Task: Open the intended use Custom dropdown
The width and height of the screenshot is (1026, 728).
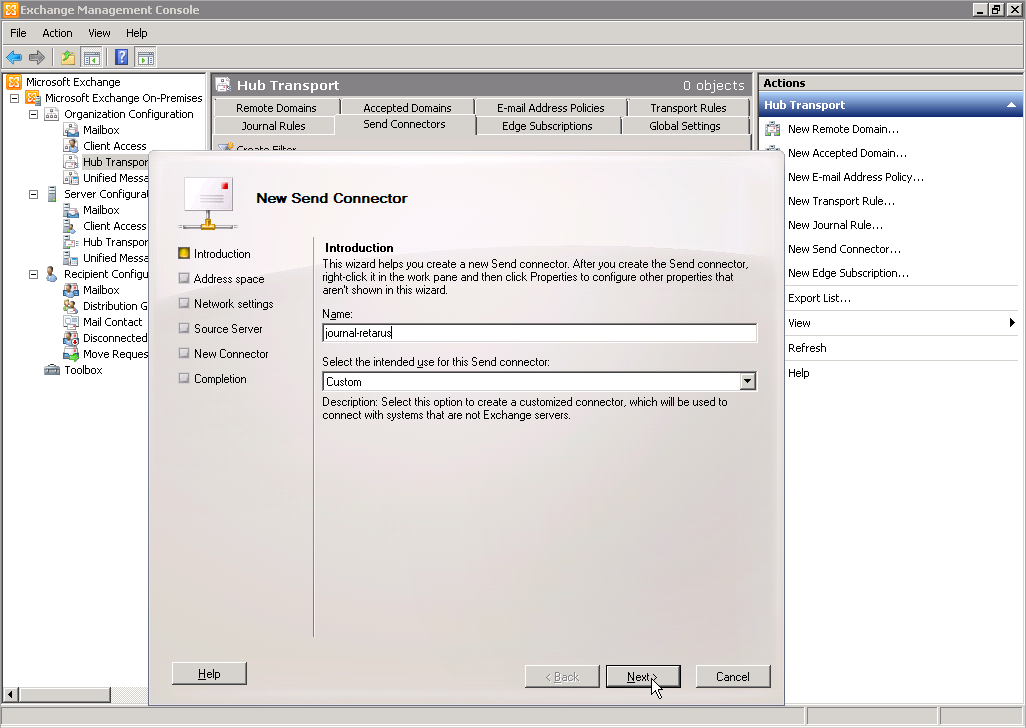Action: (747, 382)
